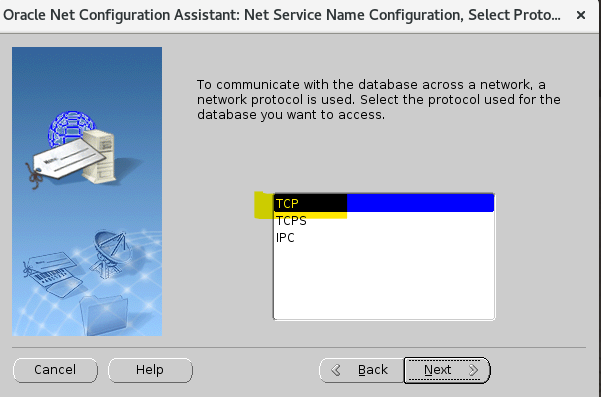Select the TCP protocol in the list

pyautogui.click(x=384, y=203)
